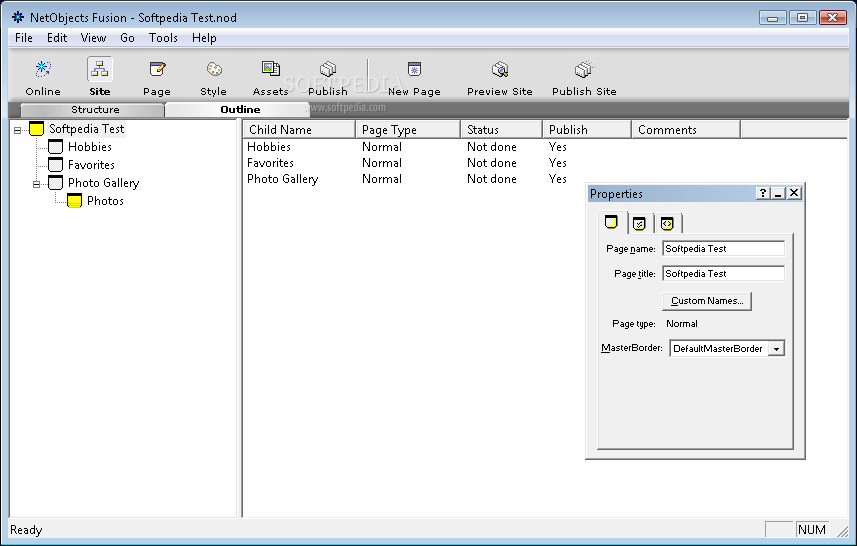
Task: Click Yes publish value for Favorites
Action: 557,163
